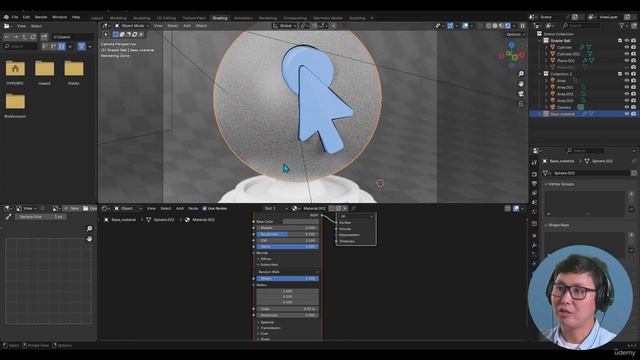This screenshot has width=640, height=360.
Task: Open the Window menu
Action: [60, 17]
